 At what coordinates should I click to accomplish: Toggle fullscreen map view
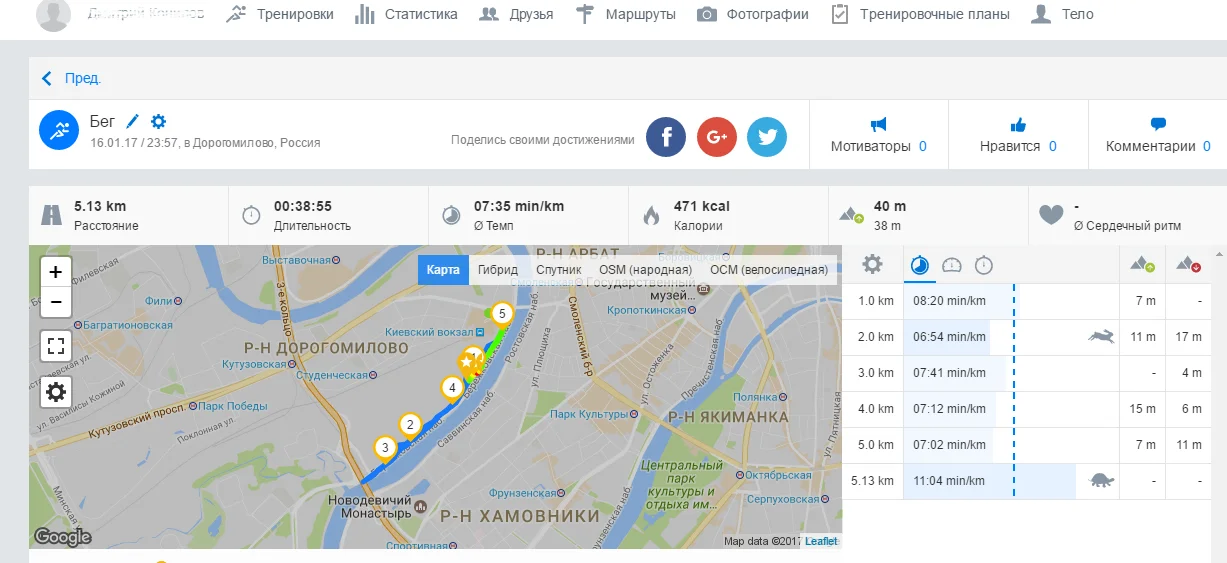pos(55,347)
